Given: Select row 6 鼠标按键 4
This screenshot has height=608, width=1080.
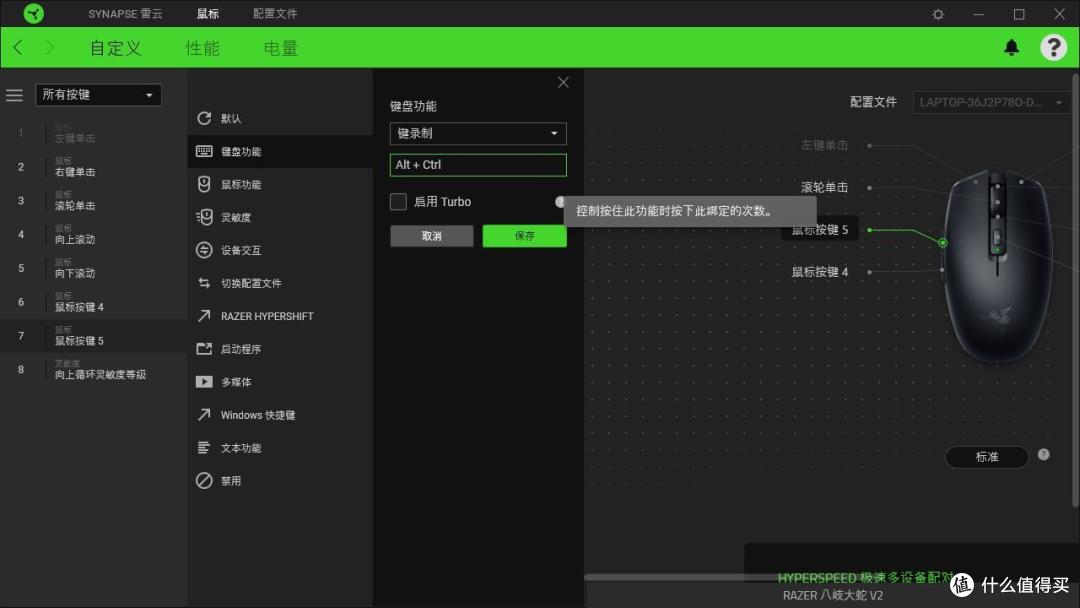Looking at the screenshot, I should tap(94, 302).
